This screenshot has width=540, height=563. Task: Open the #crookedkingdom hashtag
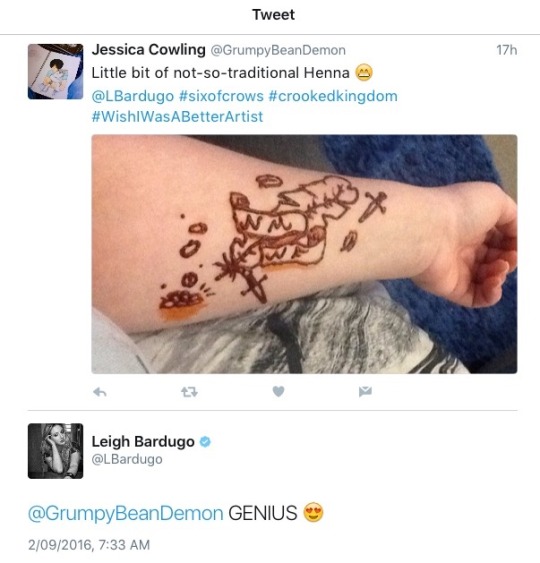(x=333, y=96)
